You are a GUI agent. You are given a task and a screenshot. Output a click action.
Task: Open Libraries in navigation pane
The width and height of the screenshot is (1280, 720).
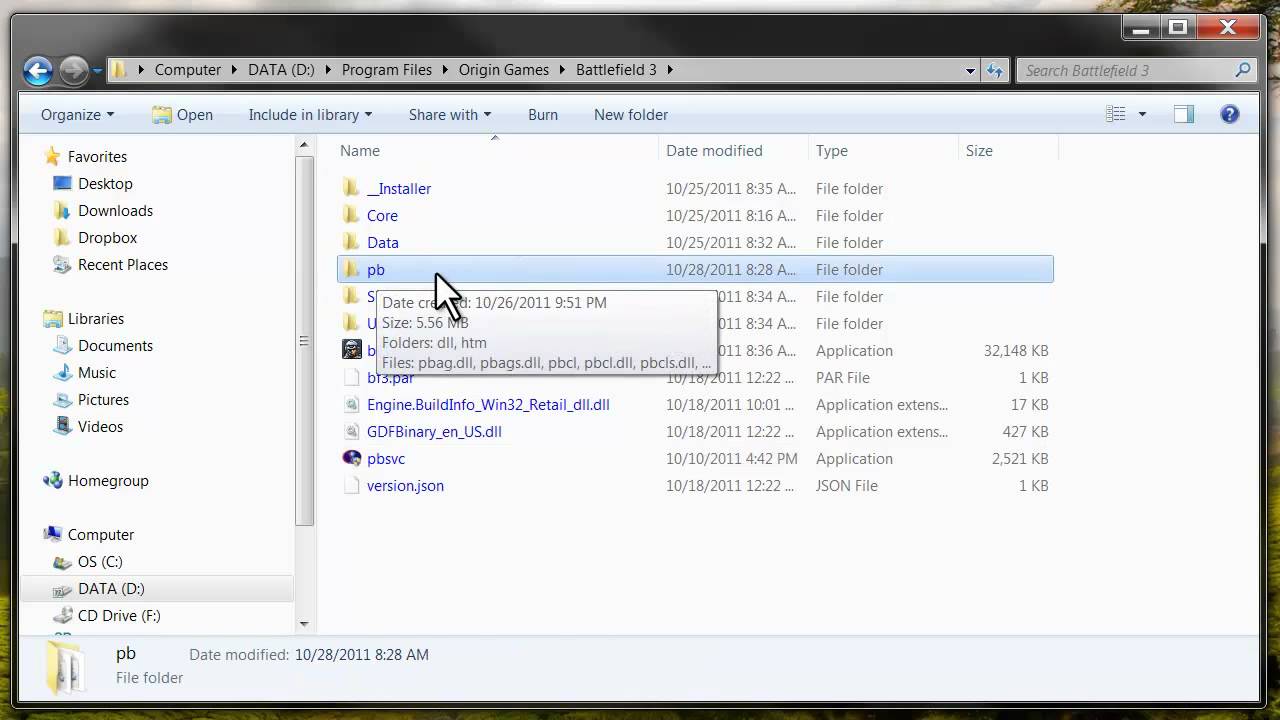96,319
